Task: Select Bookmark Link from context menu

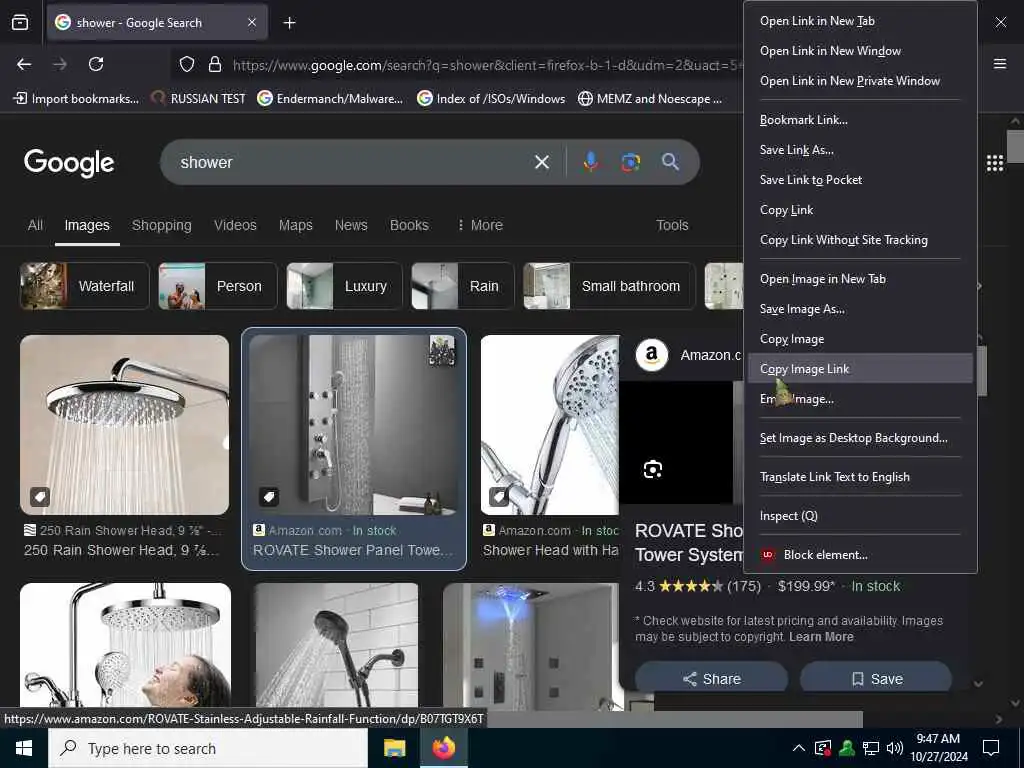Action: pyautogui.click(x=860, y=120)
